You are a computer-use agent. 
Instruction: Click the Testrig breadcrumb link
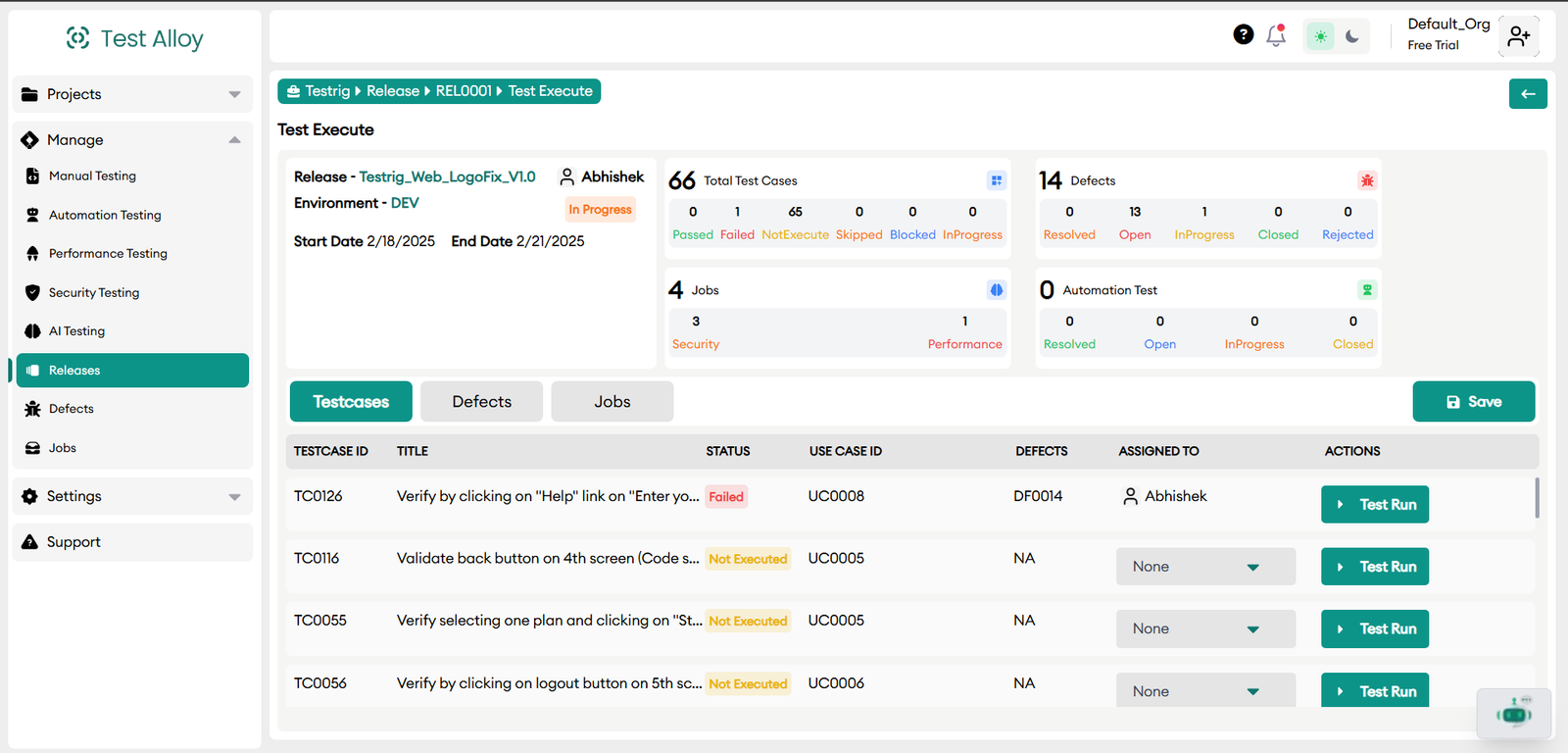coord(327,91)
